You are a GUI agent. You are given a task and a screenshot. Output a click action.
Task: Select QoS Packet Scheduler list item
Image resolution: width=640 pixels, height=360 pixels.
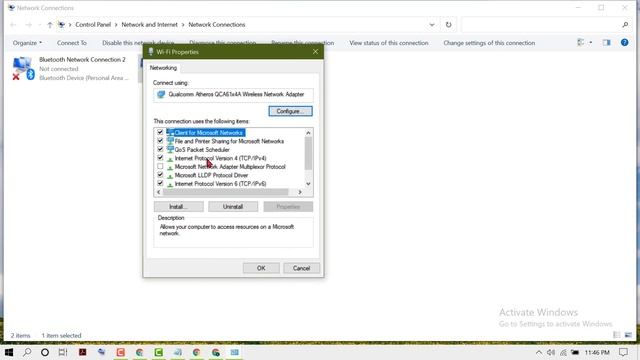point(202,150)
